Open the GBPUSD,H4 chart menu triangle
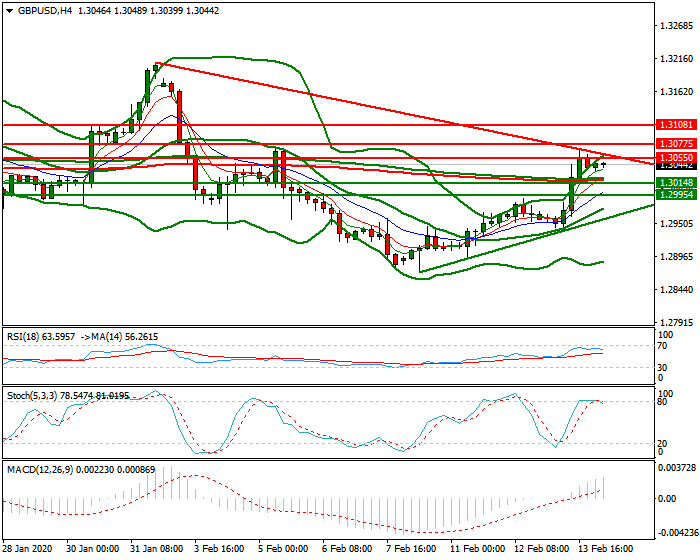Viewport: 700px width, 560px height. (10, 11)
